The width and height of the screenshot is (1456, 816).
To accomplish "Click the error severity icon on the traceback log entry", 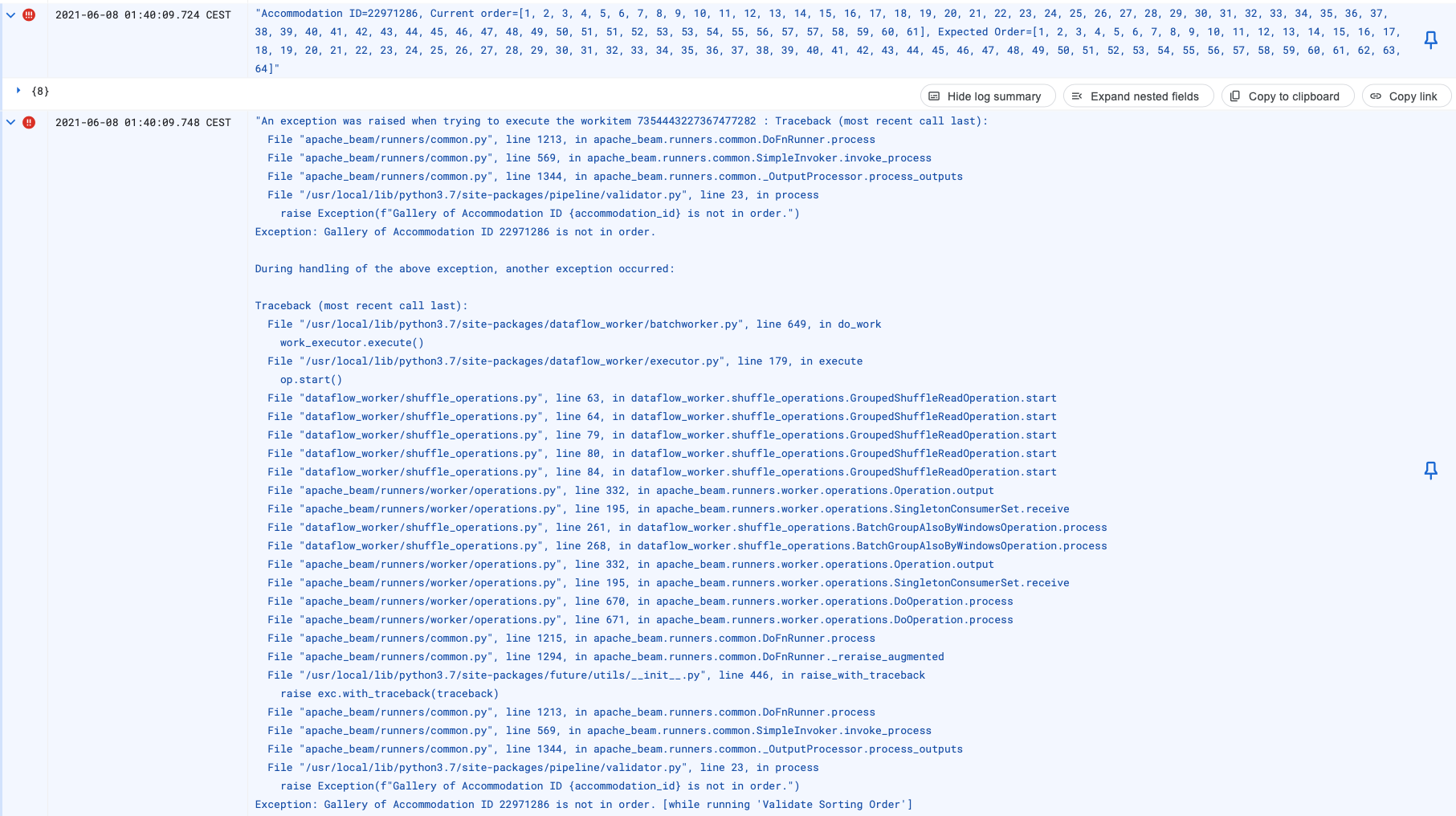I will (x=30, y=120).
